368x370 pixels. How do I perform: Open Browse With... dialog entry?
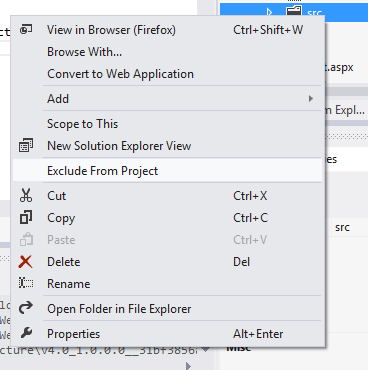[167, 52]
